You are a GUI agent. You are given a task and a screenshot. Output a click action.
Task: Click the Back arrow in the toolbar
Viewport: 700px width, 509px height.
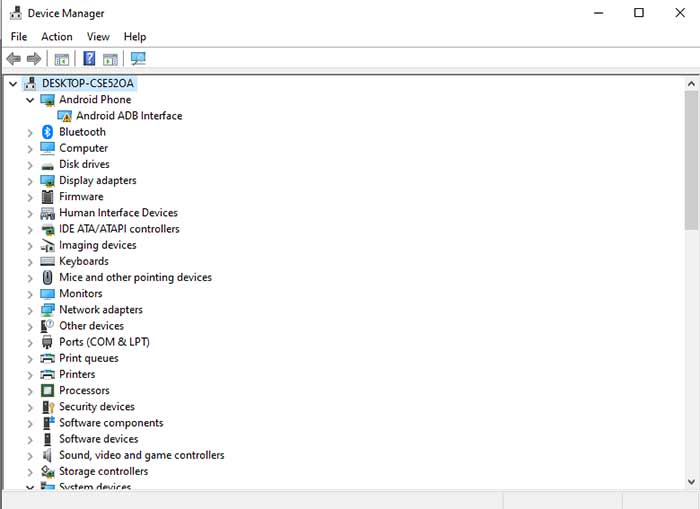pyautogui.click(x=14, y=59)
